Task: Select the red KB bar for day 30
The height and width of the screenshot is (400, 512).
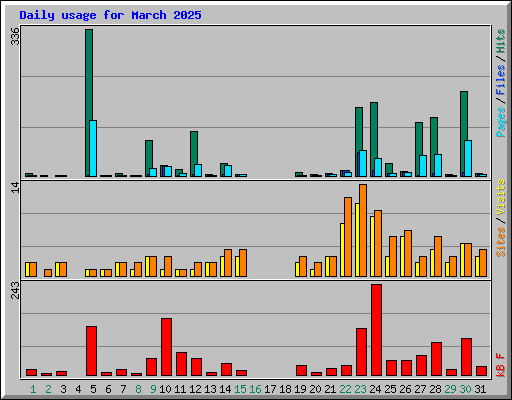Action: pyautogui.click(x=466, y=357)
